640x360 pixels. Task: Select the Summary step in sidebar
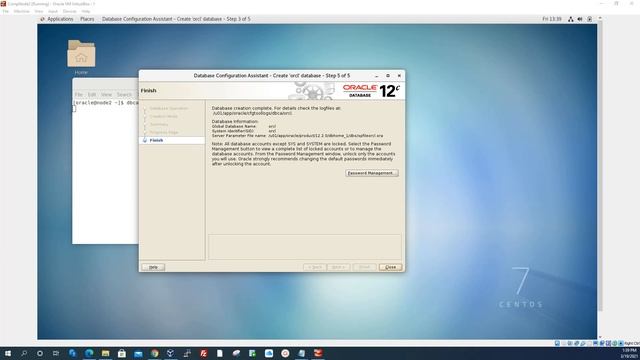[x=159, y=124]
